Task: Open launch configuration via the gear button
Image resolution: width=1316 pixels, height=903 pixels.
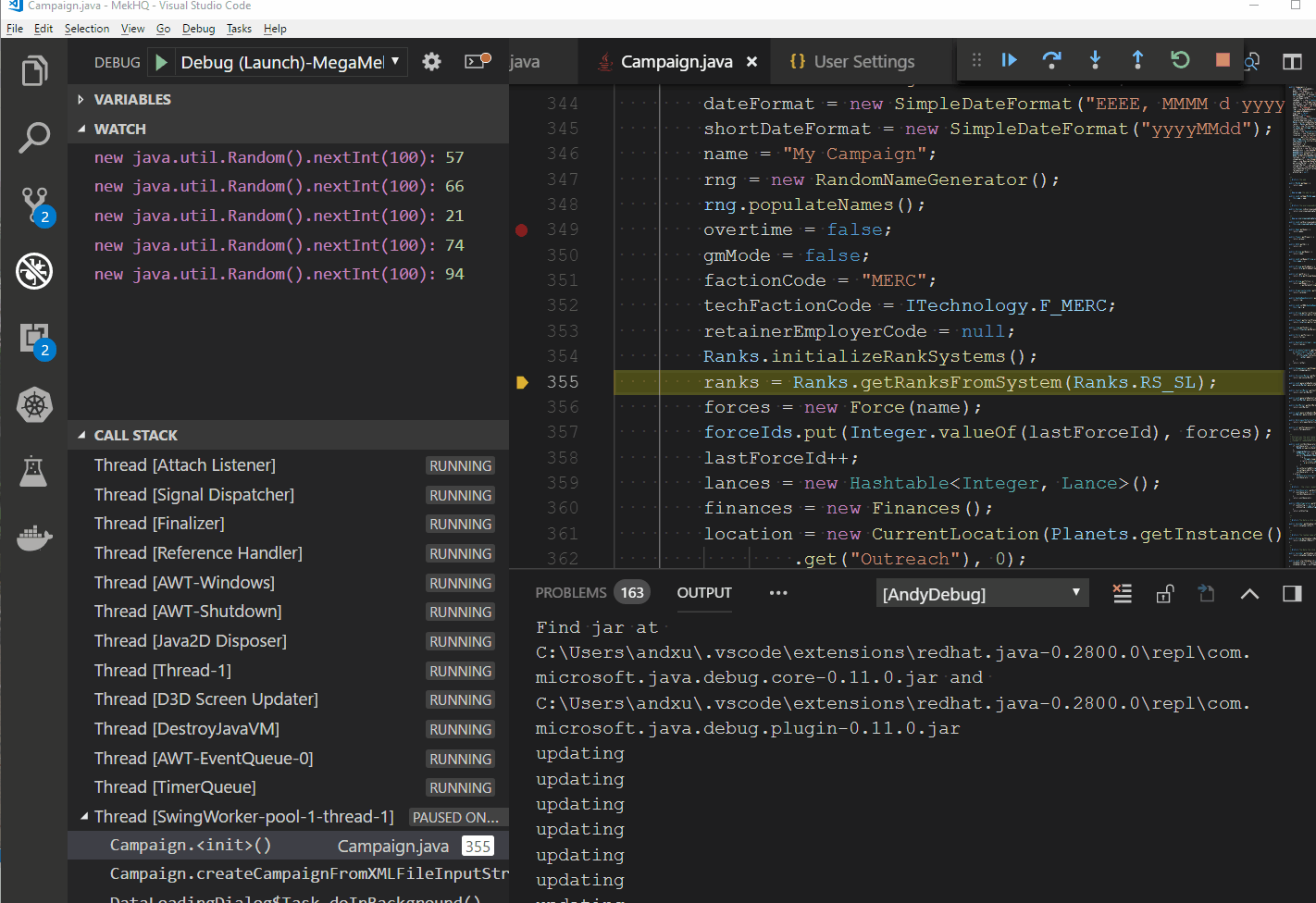Action: (x=432, y=59)
